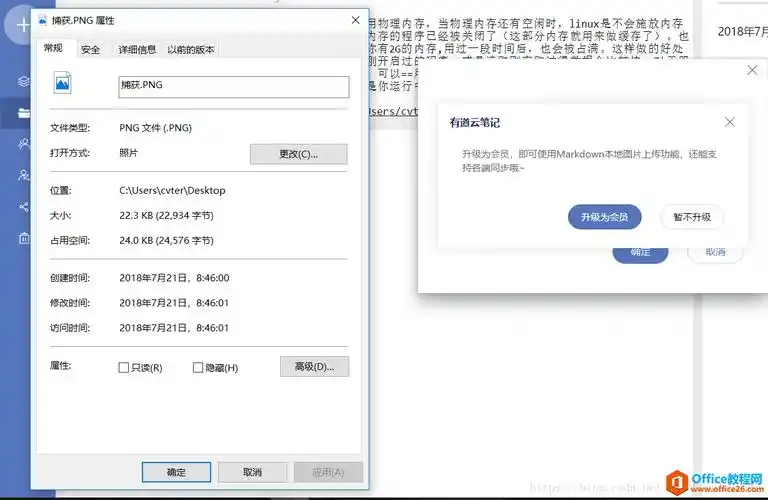Open 高级(D)... advanced attributes
The image size is (768, 500).
(x=314, y=367)
